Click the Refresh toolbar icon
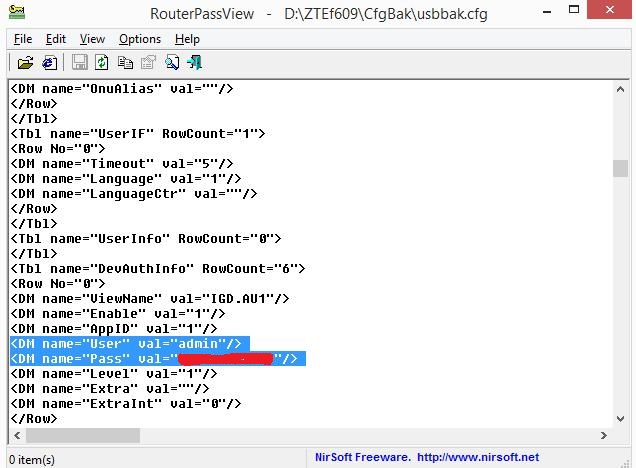 coord(101,62)
